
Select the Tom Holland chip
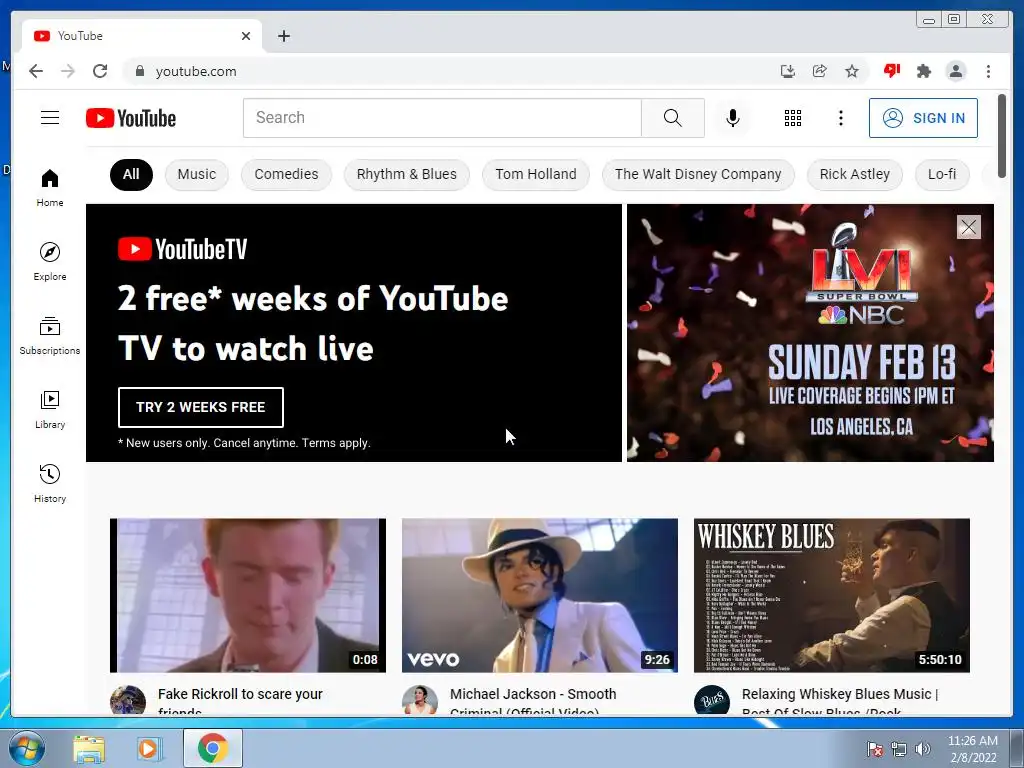(536, 174)
